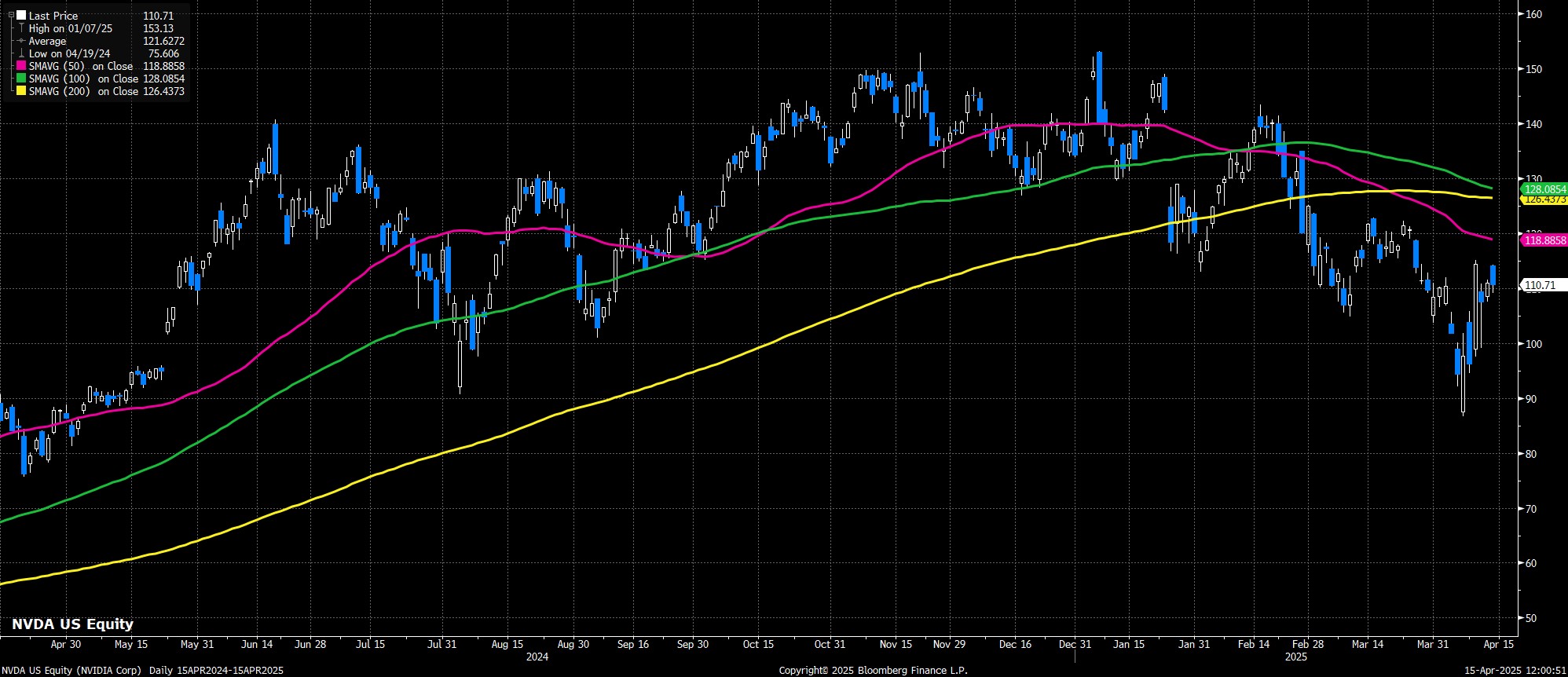The width and height of the screenshot is (1568, 677).
Task: Collapse the legend box with the minus icon
Action: click(x=12, y=15)
